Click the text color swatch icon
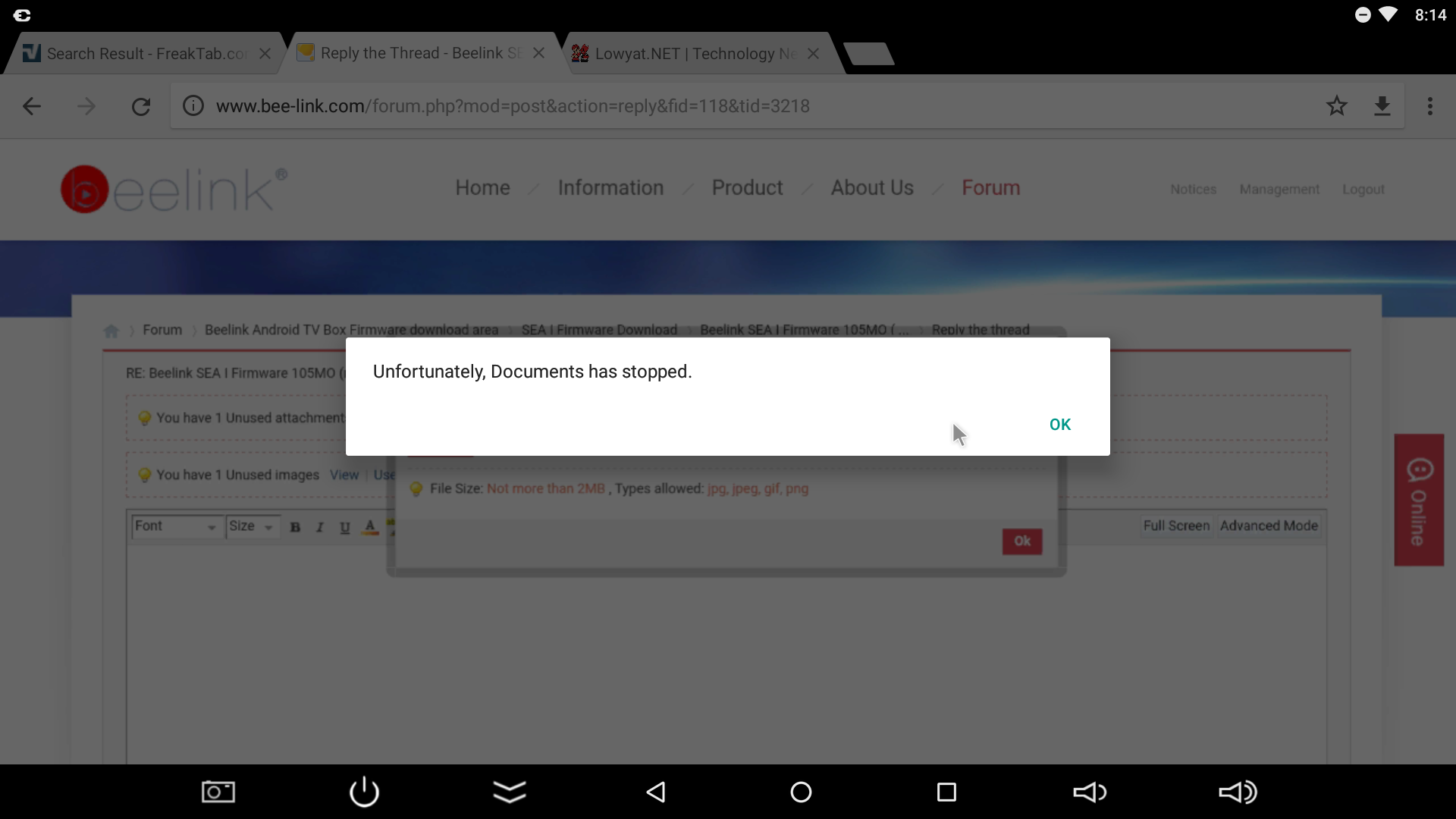The height and width of the screenshot is (819, 1456). point(370,526)
